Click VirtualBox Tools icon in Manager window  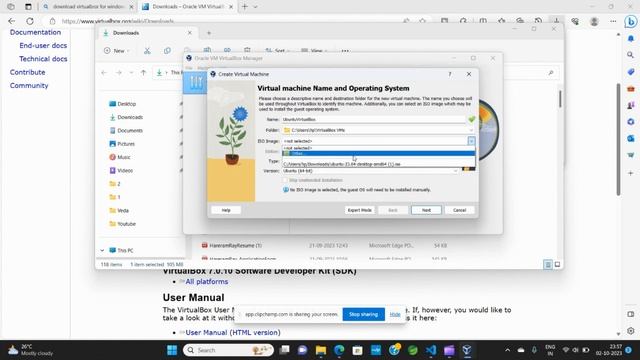pyautogui.click(x=196, y=82)
